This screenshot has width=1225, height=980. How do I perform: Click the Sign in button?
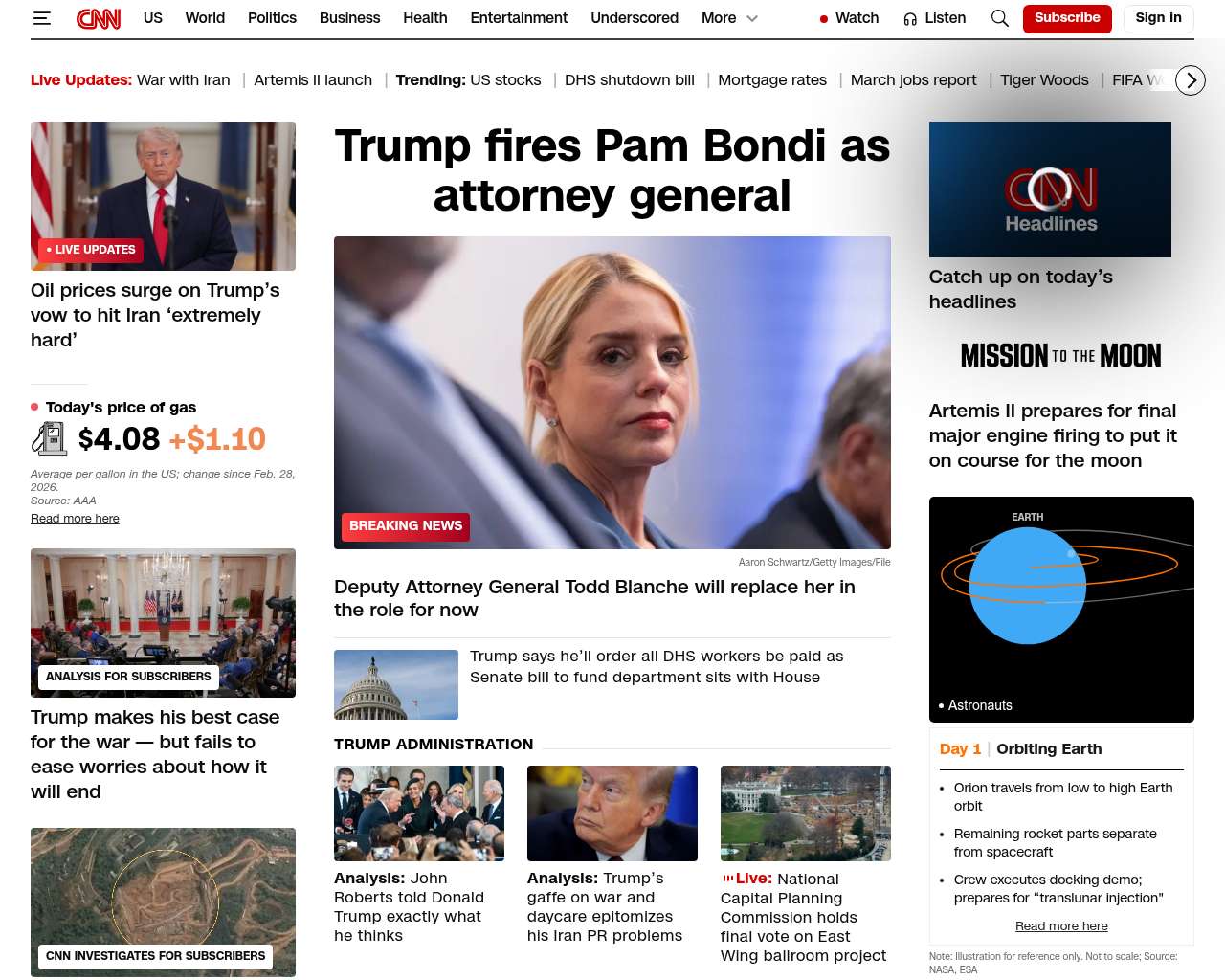[1158, 18]
